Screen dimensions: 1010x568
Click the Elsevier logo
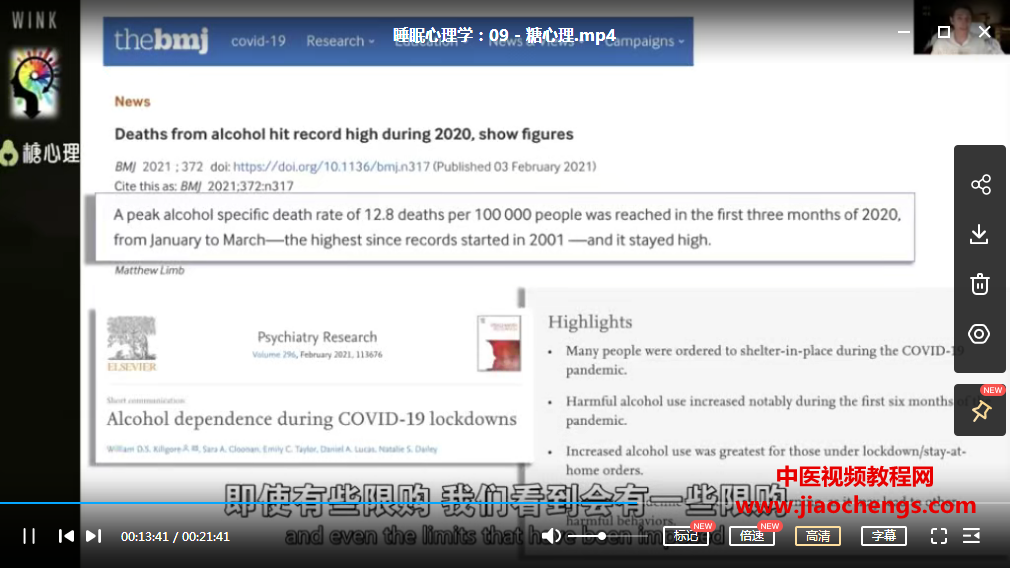pos(131,344)
